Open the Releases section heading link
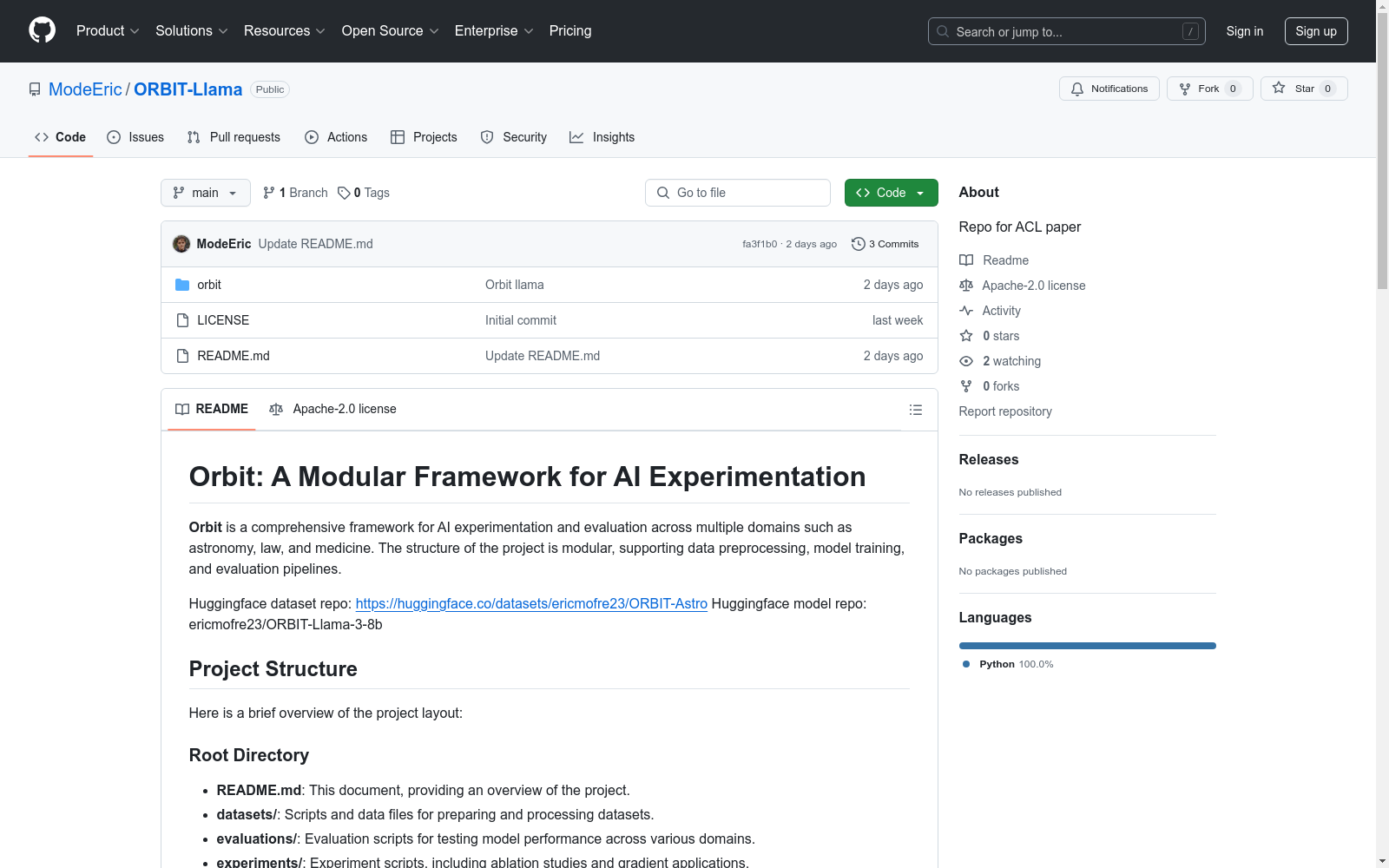 pos(989,460)
